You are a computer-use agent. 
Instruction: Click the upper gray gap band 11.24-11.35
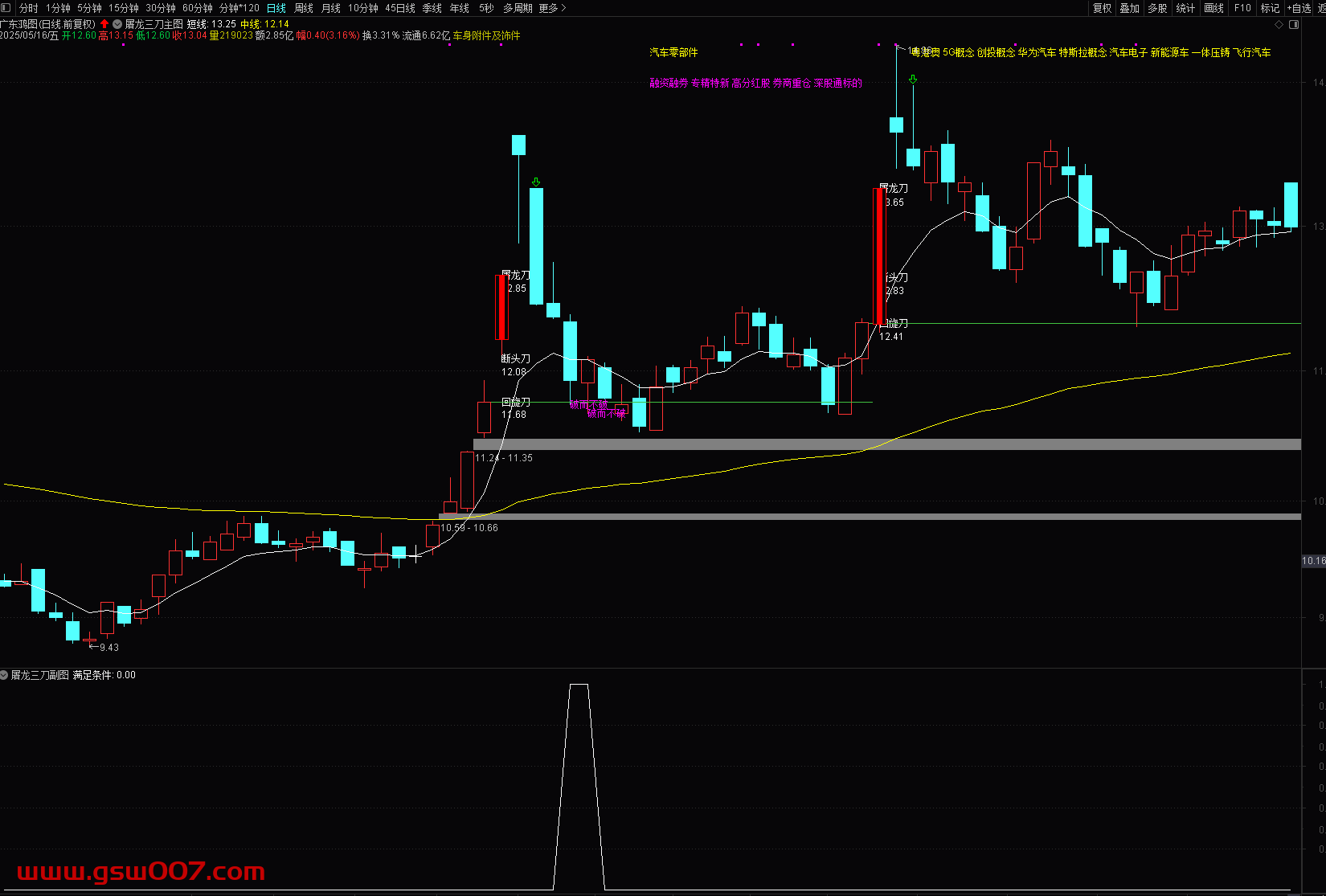click(884, 444)
